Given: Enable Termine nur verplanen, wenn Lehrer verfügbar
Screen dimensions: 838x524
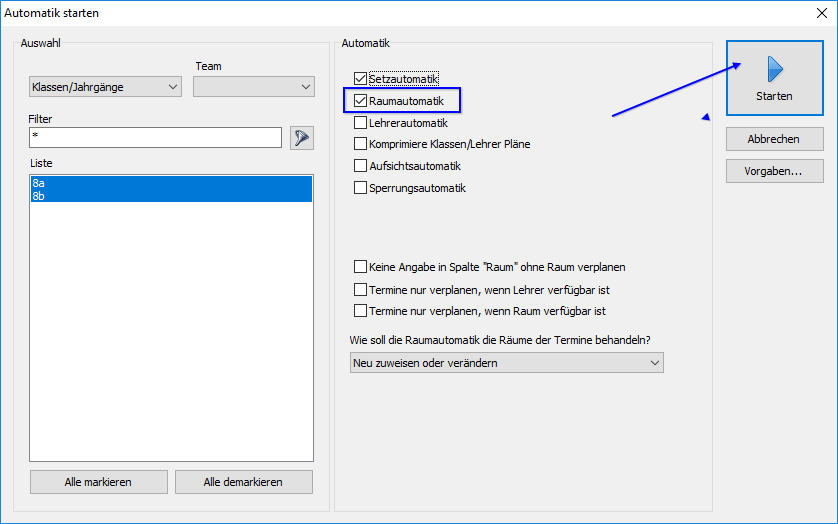Looking at the screenshot, I should point(360,289).
